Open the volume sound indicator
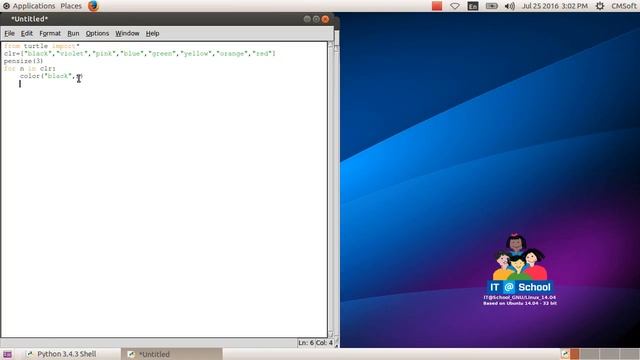The width and height of the screenshot is (640, 360). click(x=509, y=6)
